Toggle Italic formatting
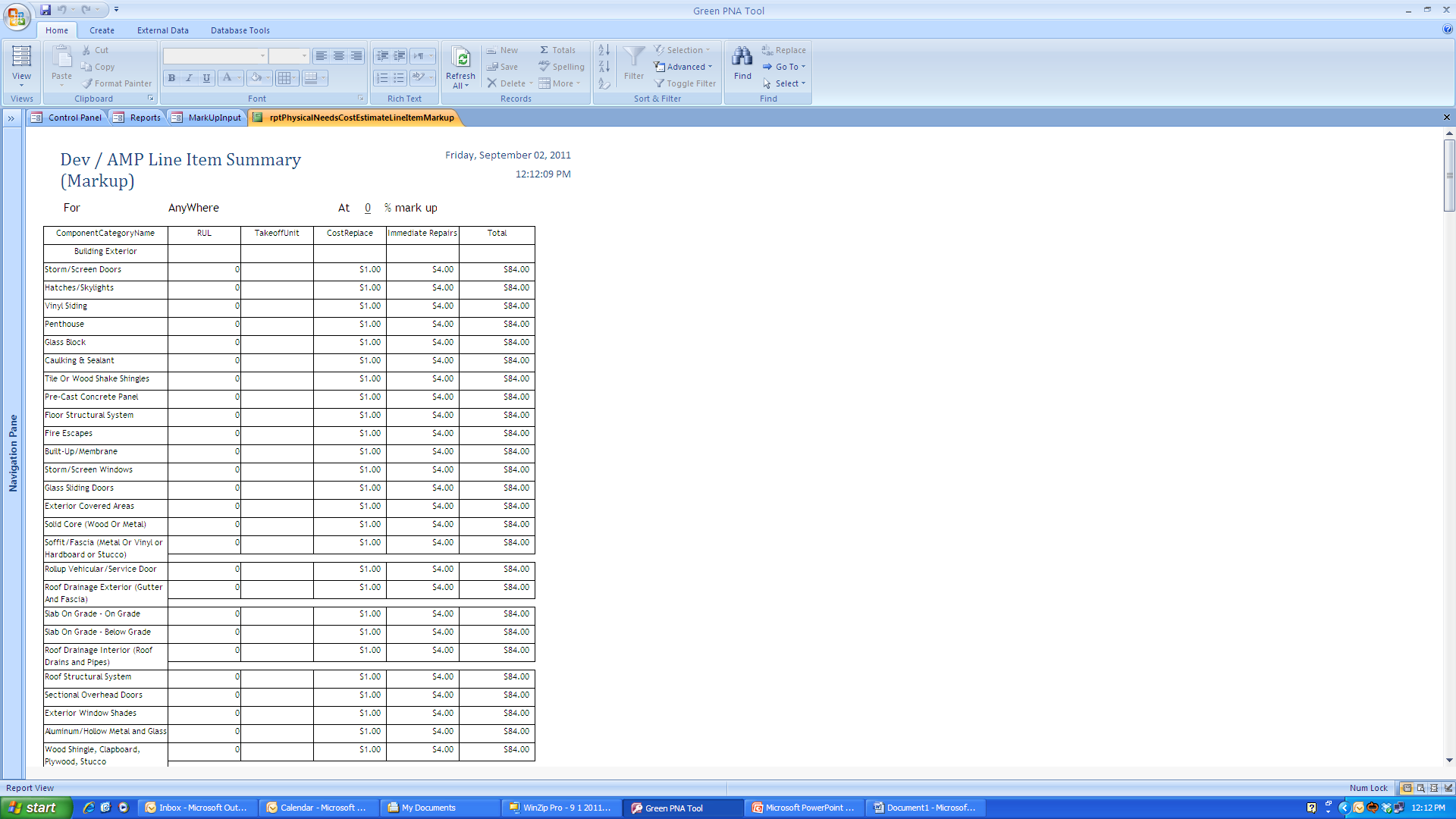The width and height of the screenshot is (1456, 819). click(189, 78)
